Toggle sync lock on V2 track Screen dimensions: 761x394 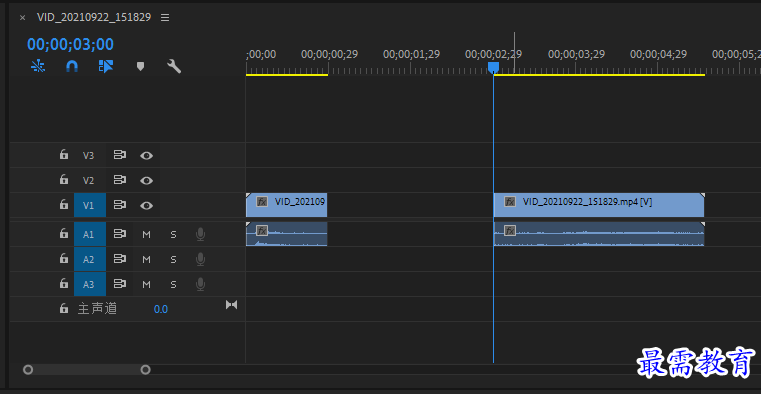pyautogui.click(x=119, y=180)
